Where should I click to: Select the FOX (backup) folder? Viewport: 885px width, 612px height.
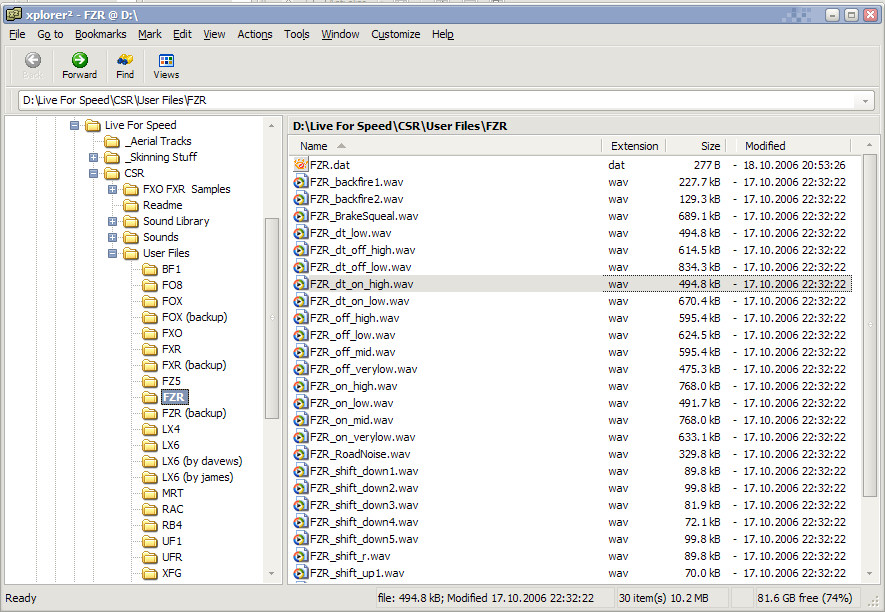194,317
